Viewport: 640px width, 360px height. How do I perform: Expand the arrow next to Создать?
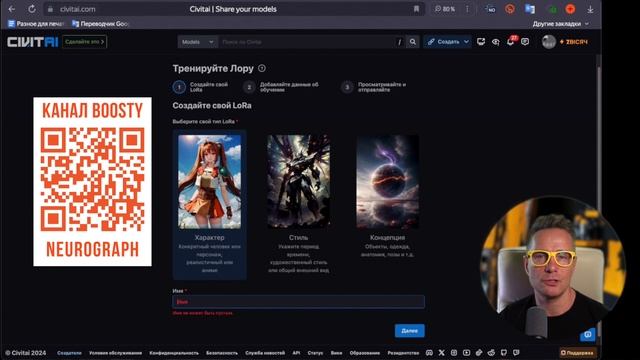pos(467,42)
